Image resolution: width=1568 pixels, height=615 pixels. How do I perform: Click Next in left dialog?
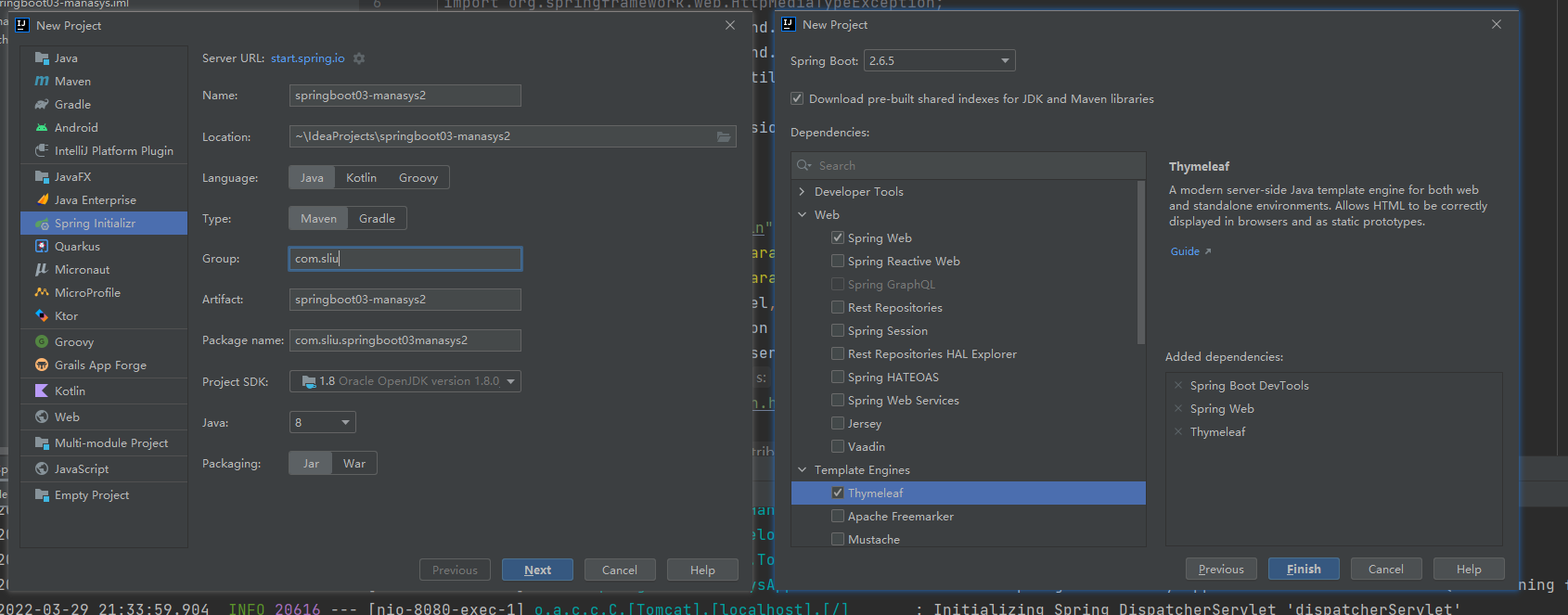tap(537, 570)
